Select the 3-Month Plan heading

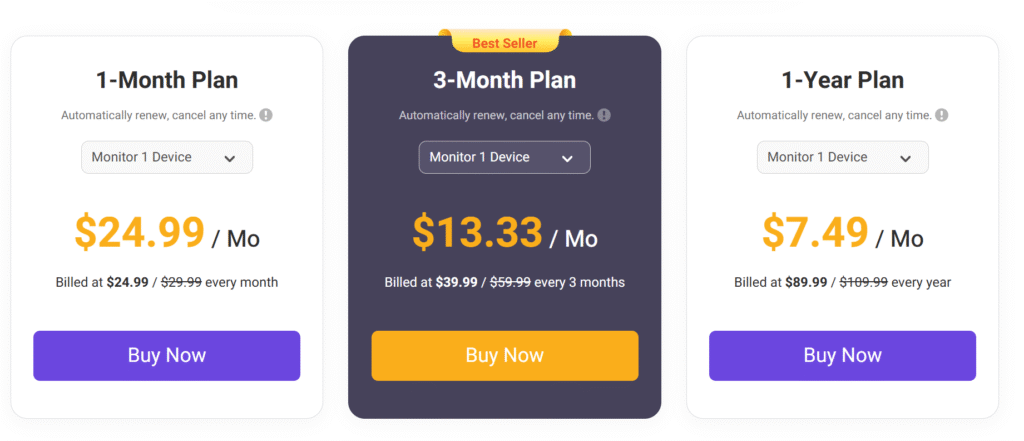click(505, 80)
